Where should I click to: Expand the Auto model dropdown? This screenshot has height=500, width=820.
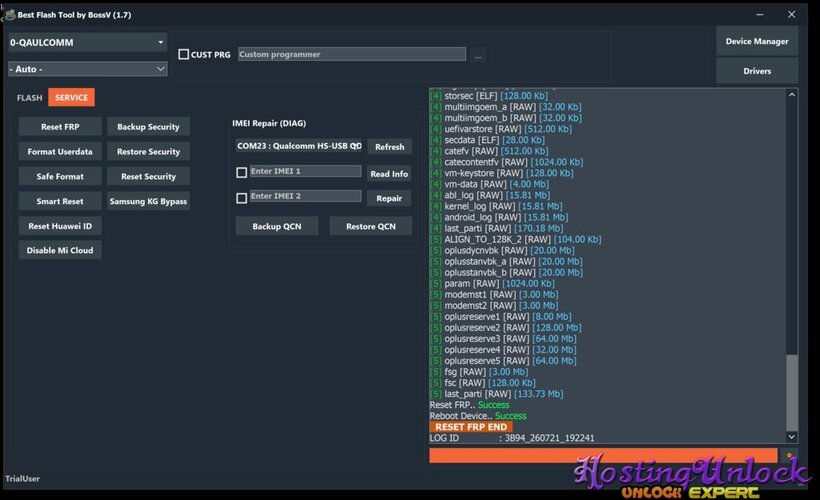click(87, 69)
